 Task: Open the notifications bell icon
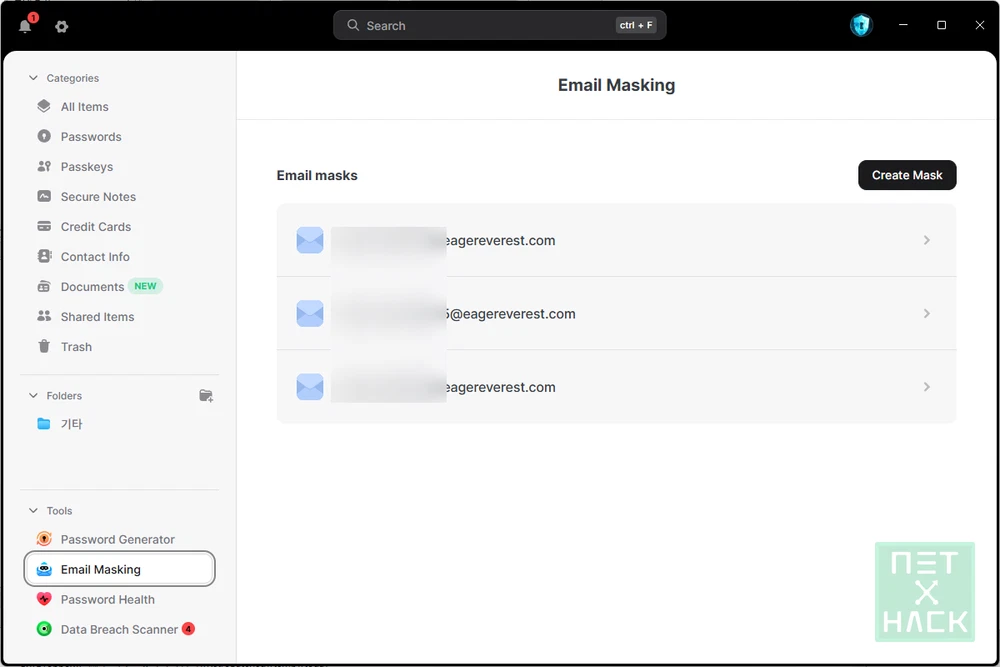(26, 26)
